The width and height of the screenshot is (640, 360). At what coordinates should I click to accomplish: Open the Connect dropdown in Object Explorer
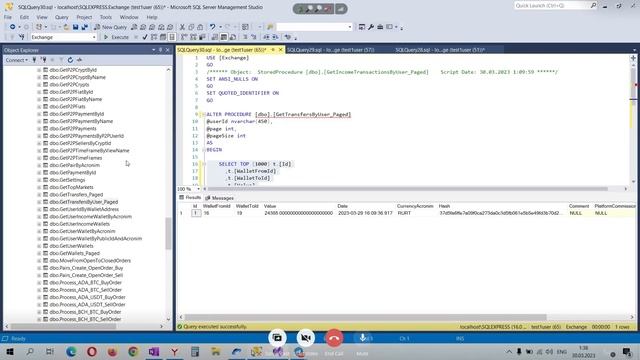17,60
